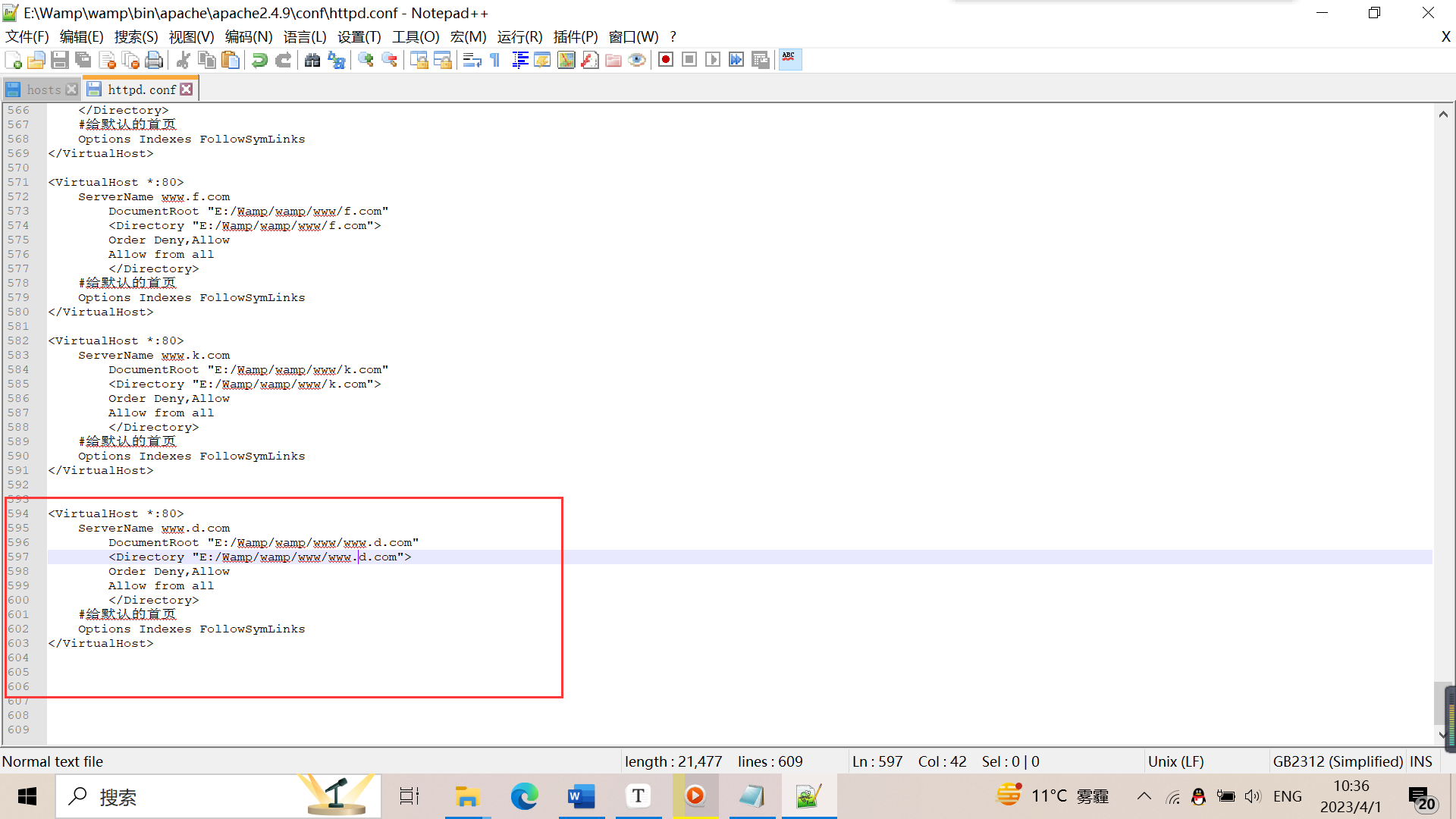The width and height of the screenshot is (1456, 819).
Task: Close the httpd.conf tab
Action: point(187,89)
